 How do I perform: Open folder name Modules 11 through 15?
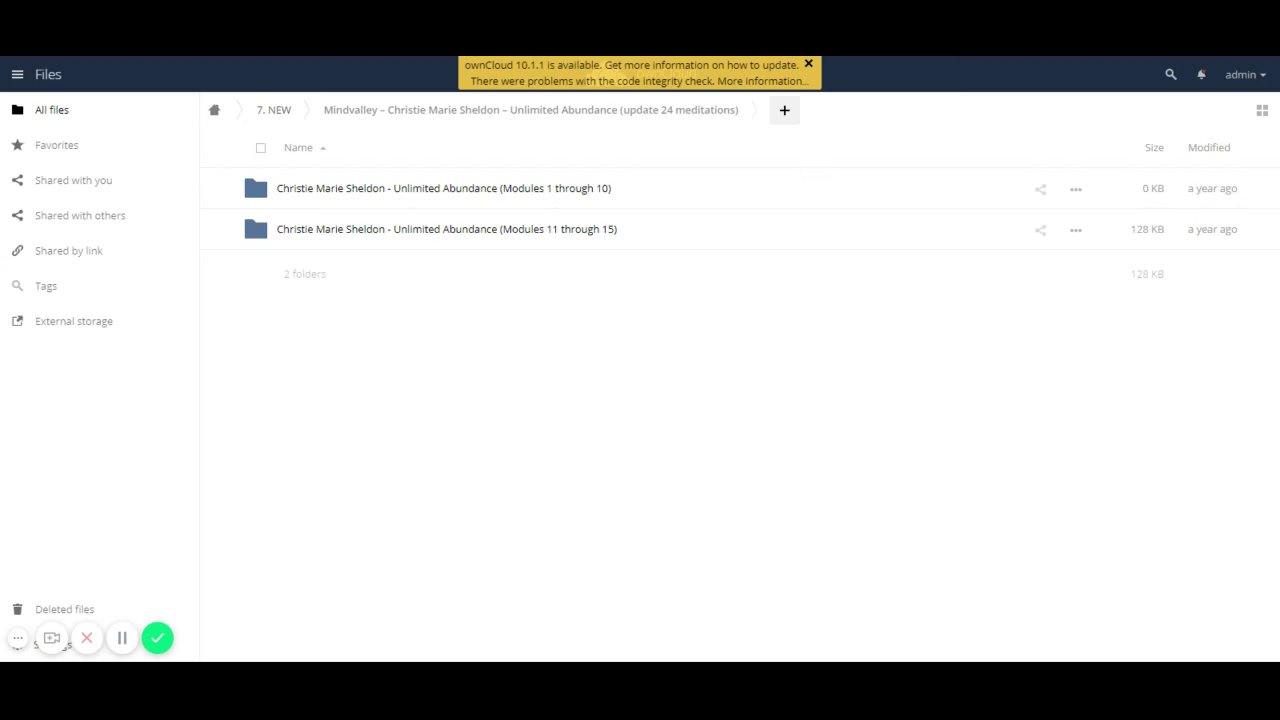446,229
